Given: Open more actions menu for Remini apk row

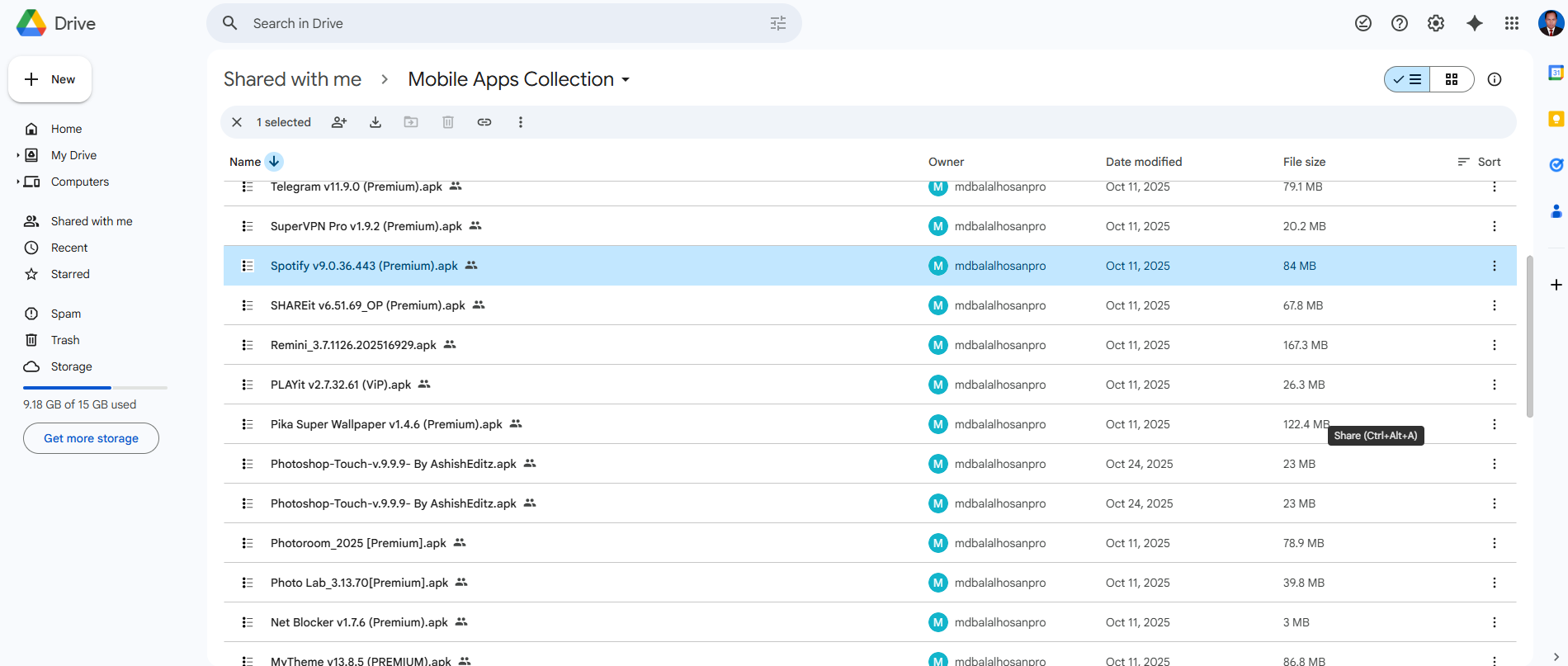Looking at the screenshot, I should (1494, 345).
